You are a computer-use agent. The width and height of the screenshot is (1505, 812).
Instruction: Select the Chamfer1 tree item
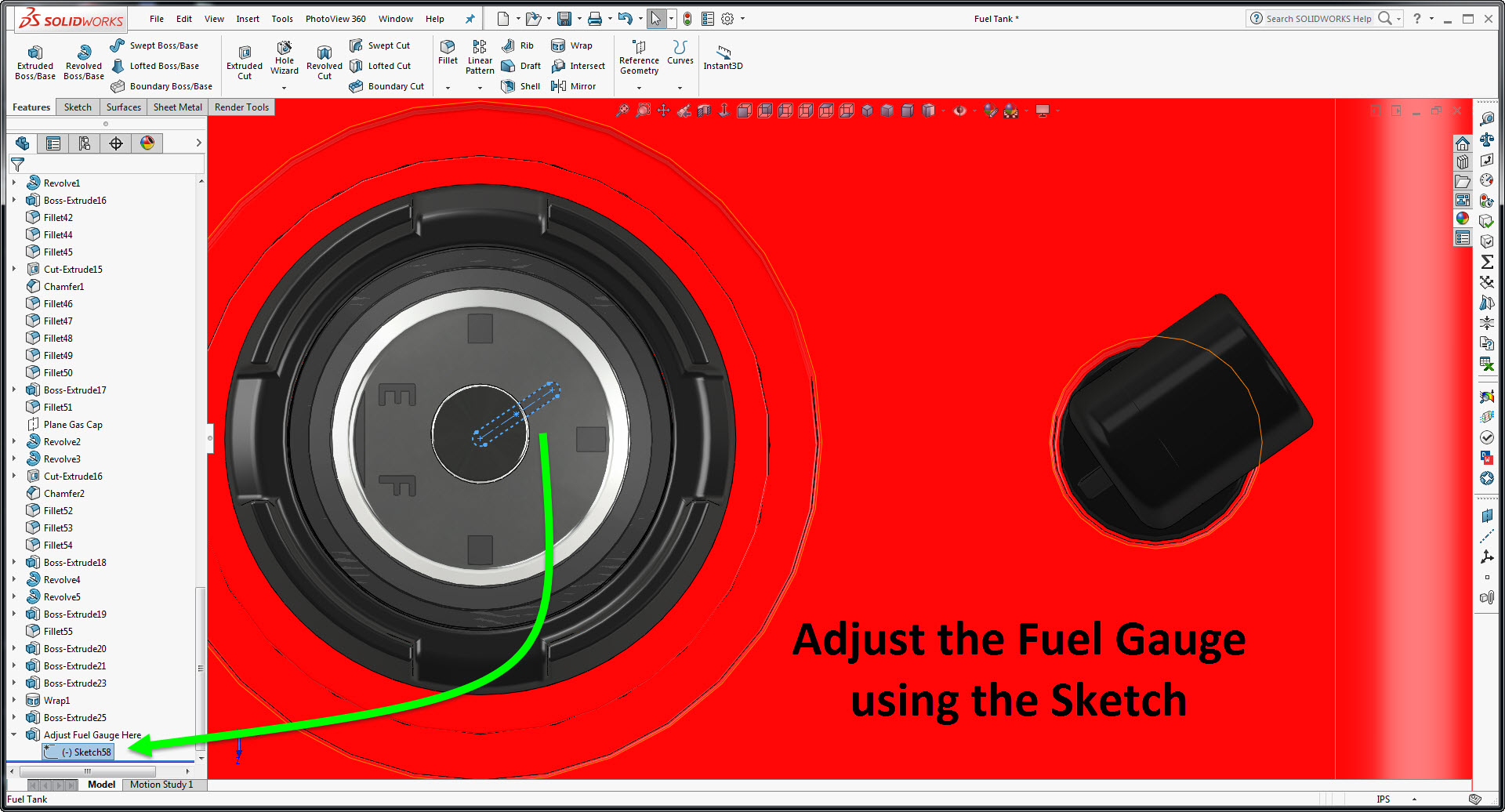(56, 286)
